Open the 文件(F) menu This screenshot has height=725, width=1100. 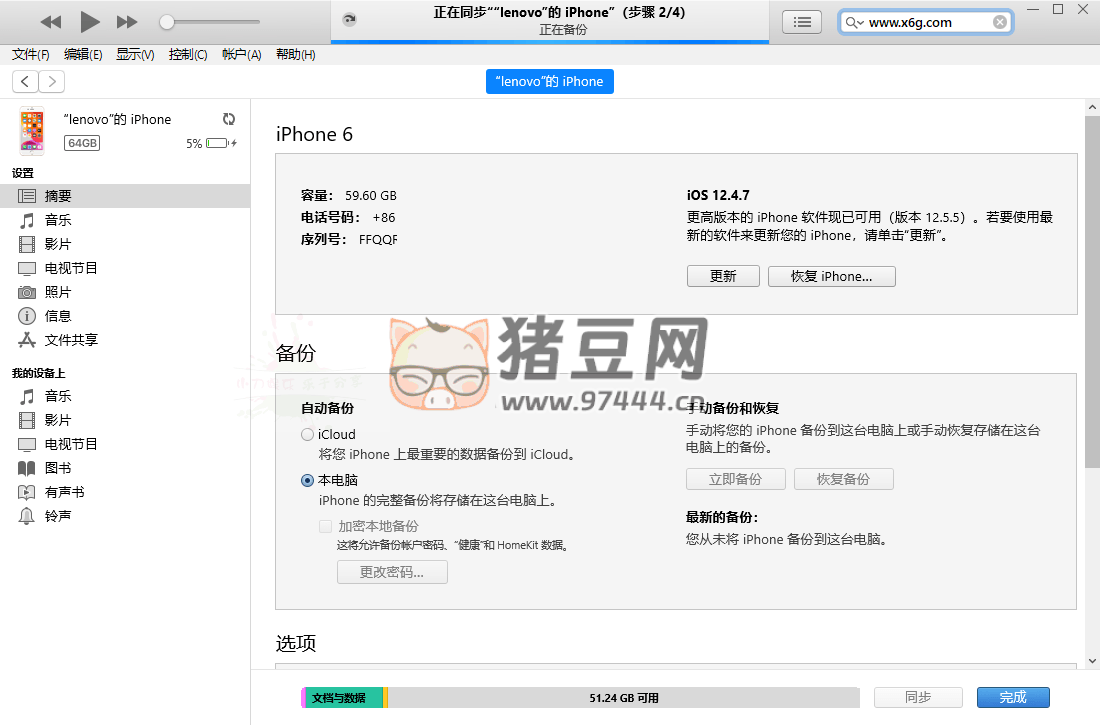coord(30,55)
